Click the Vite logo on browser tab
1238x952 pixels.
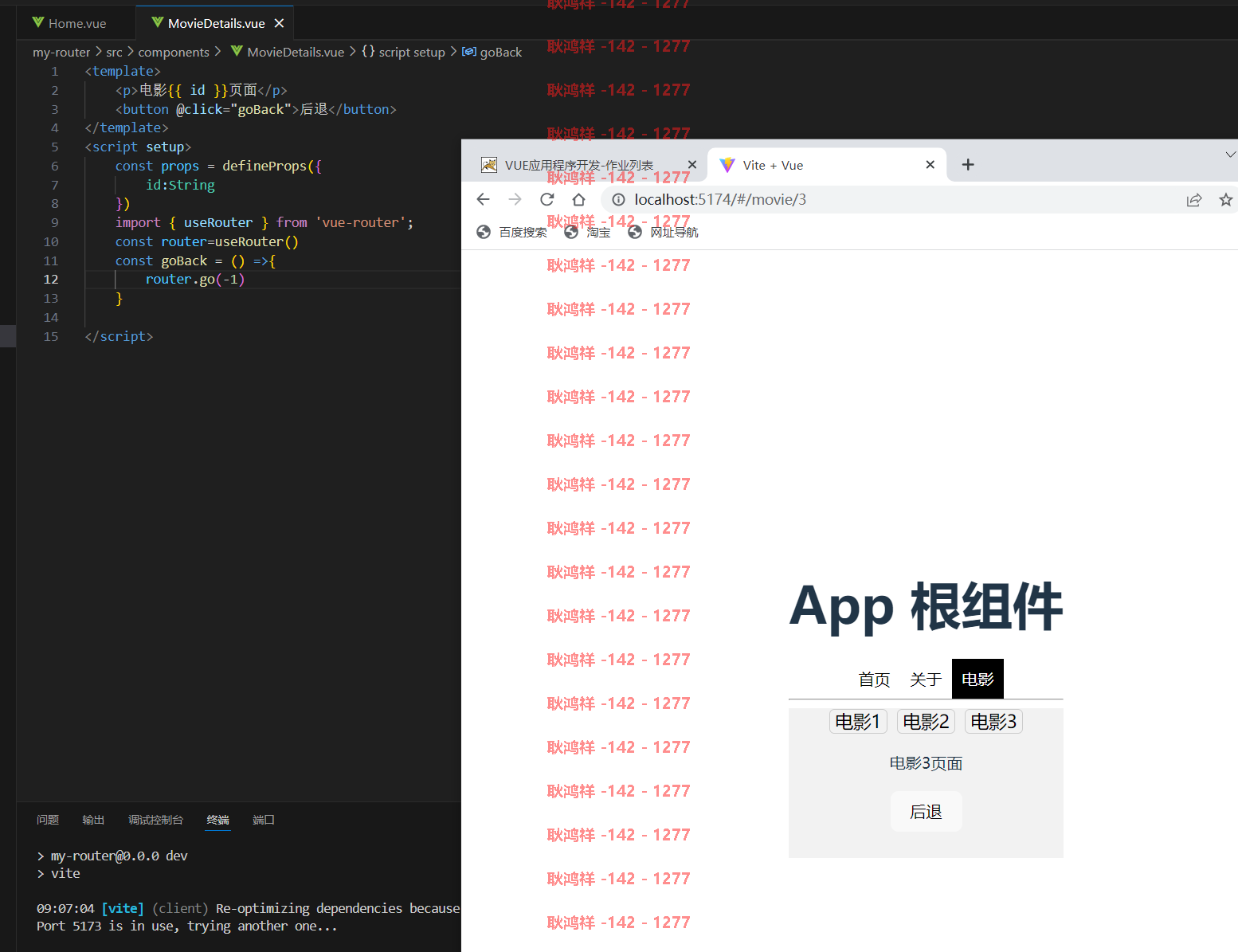[727, 165]
